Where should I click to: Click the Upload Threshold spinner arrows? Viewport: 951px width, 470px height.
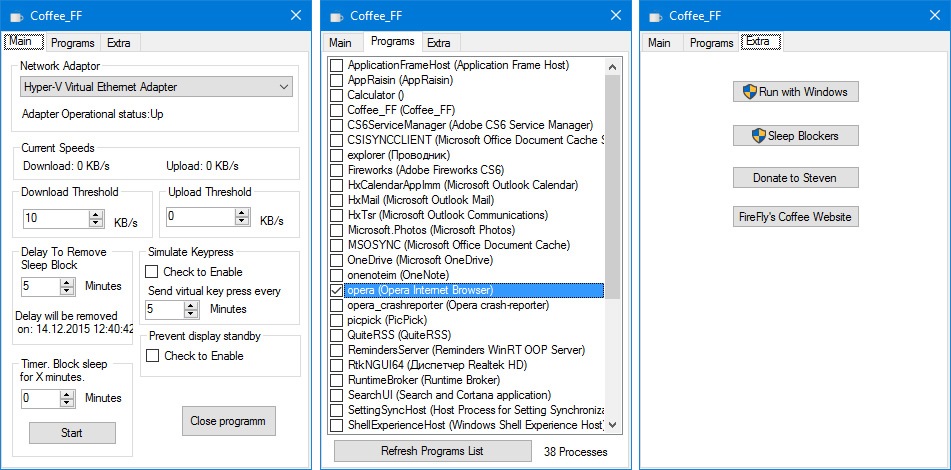(x=242, y=218)
